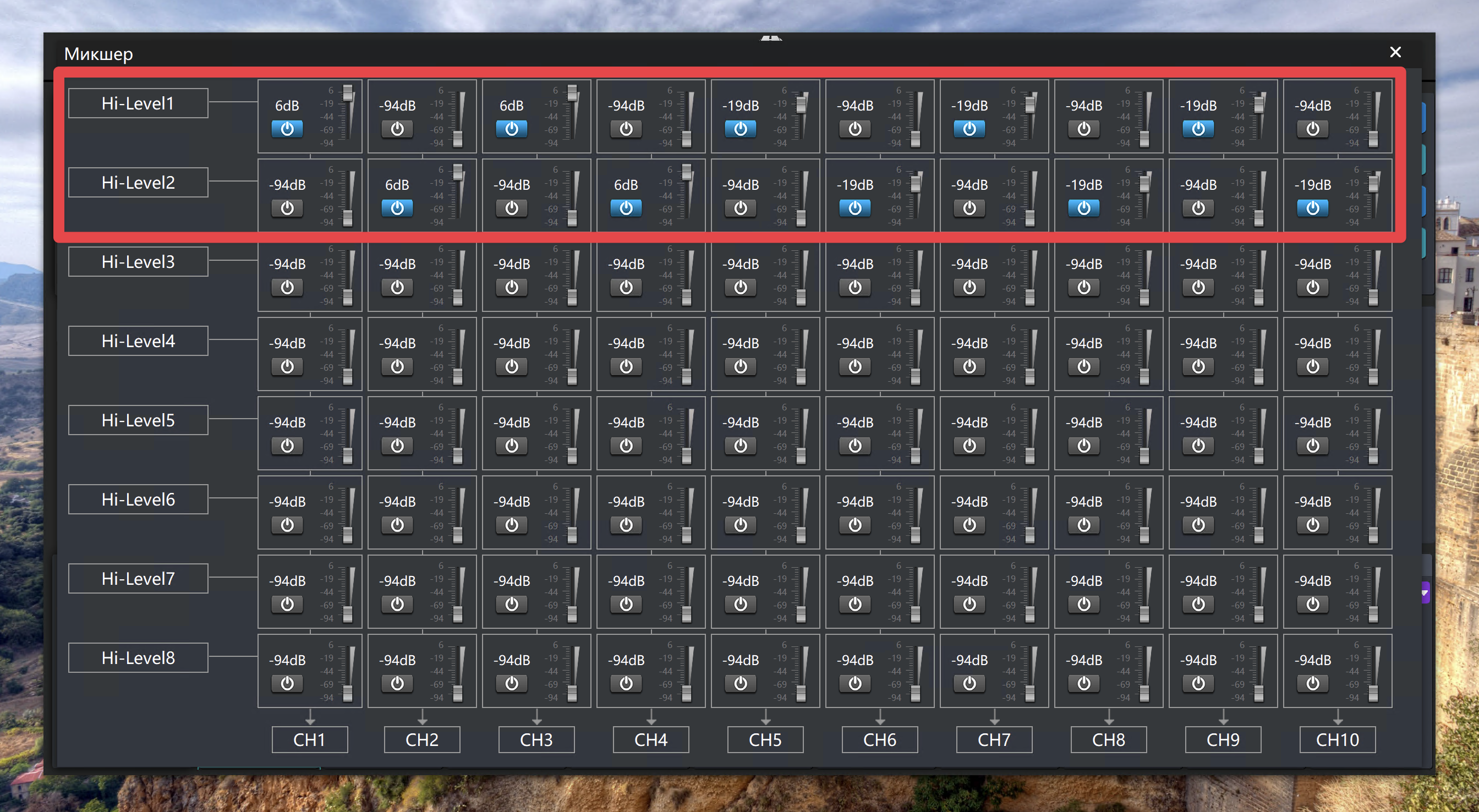Screen dimensions: 1479x812
Task: Select the Hi-Level5 input label
Action: (x=138, y=420)
